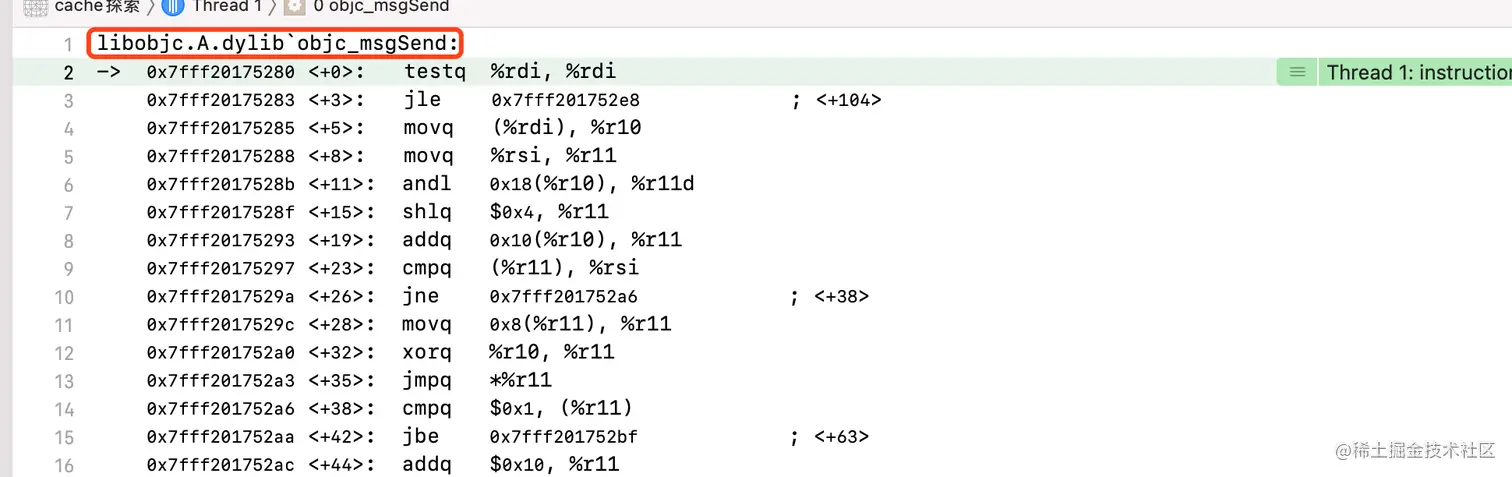Click line number 10 in the gutter
Image resolution: width=1512 pixels, height=477 pixels.
coord(64,297)
